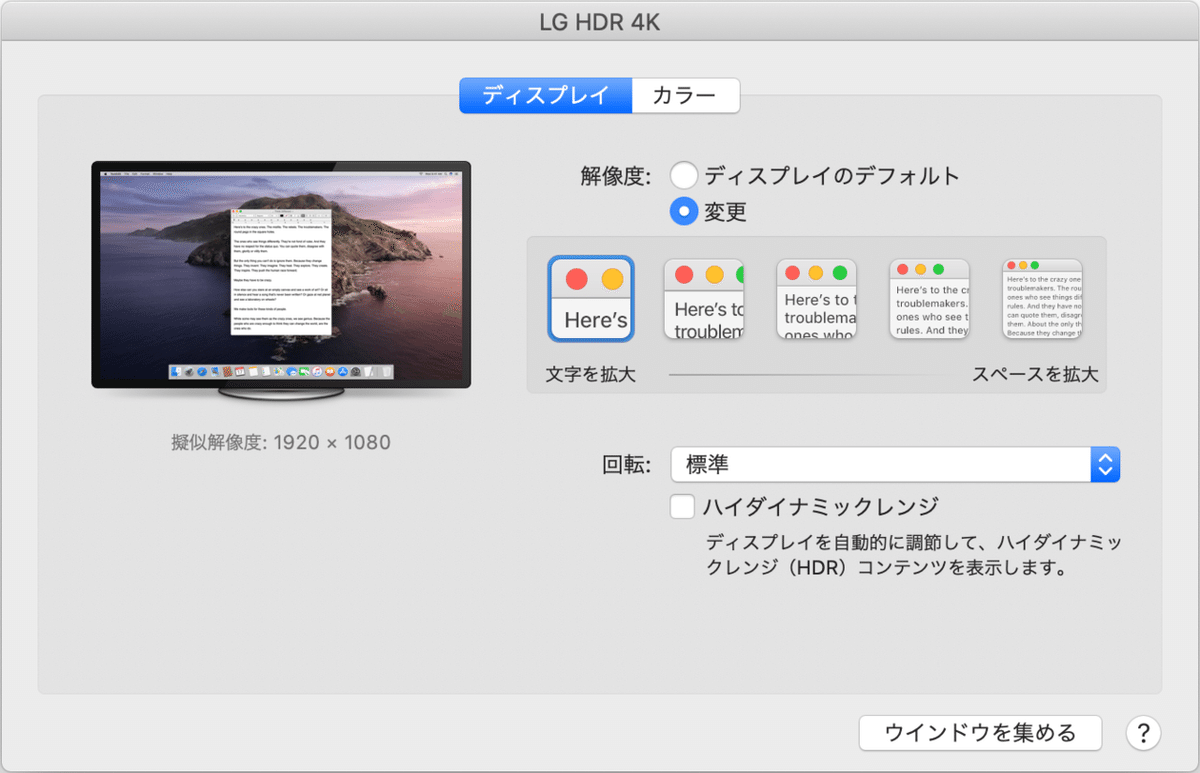
Task: Click the green Messages icon in the preview dock
Action: 303,371
